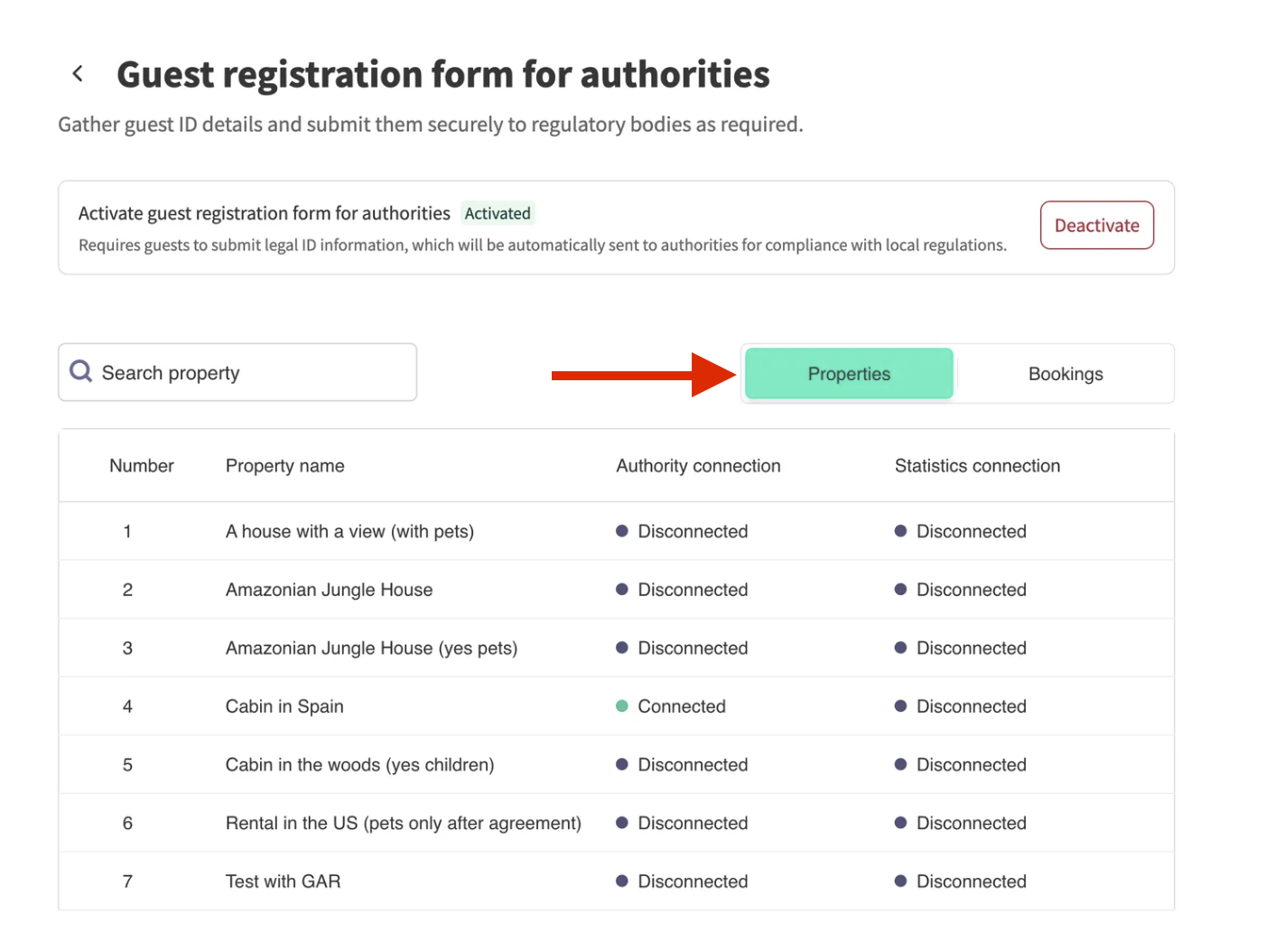This screenshot has width=1266, height=952.
Task: Open A house with a view property
Action: click(x=349, y=531)
